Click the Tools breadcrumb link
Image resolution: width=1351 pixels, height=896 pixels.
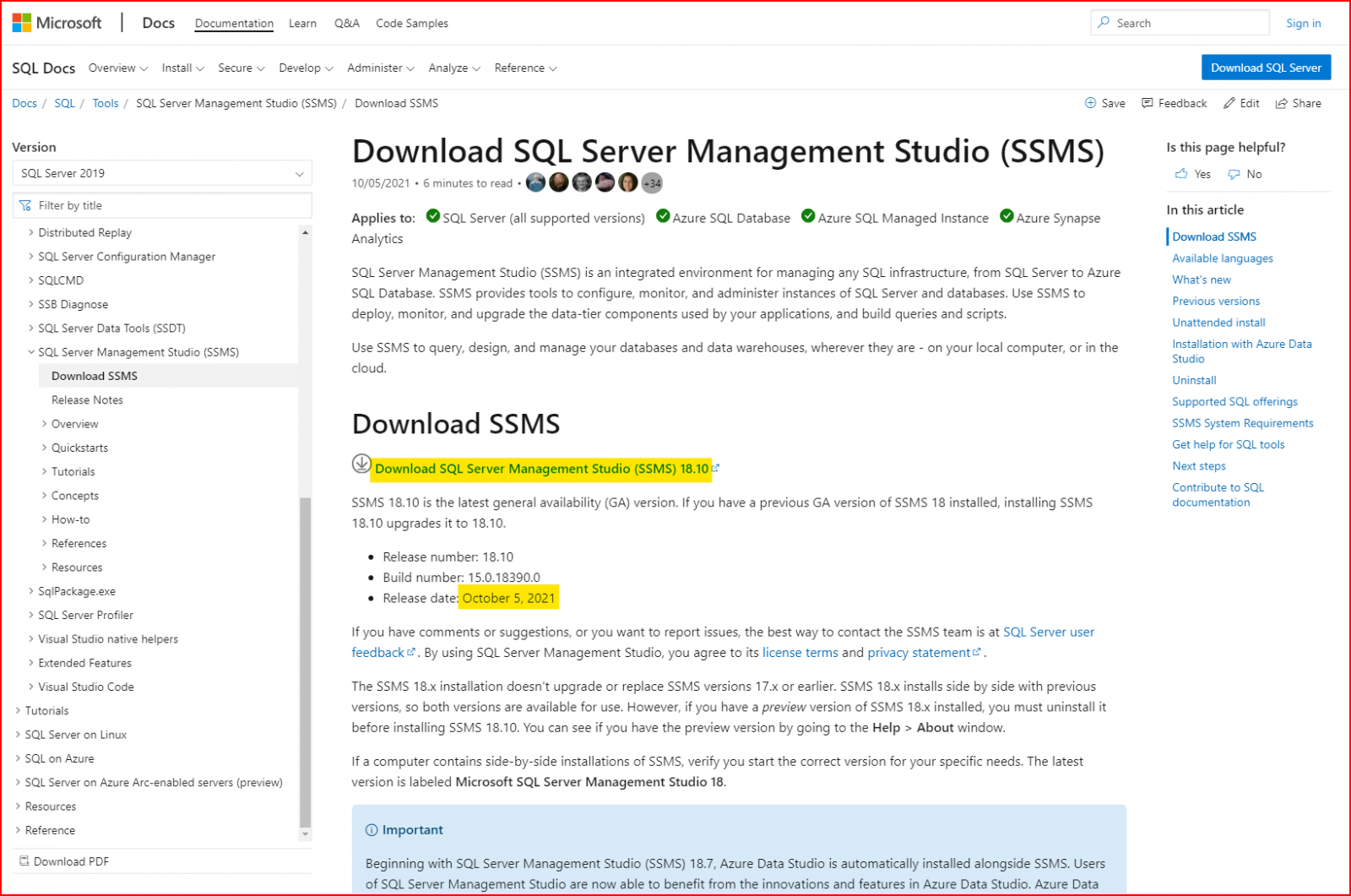pyautogui.click(x=106, y=103)
